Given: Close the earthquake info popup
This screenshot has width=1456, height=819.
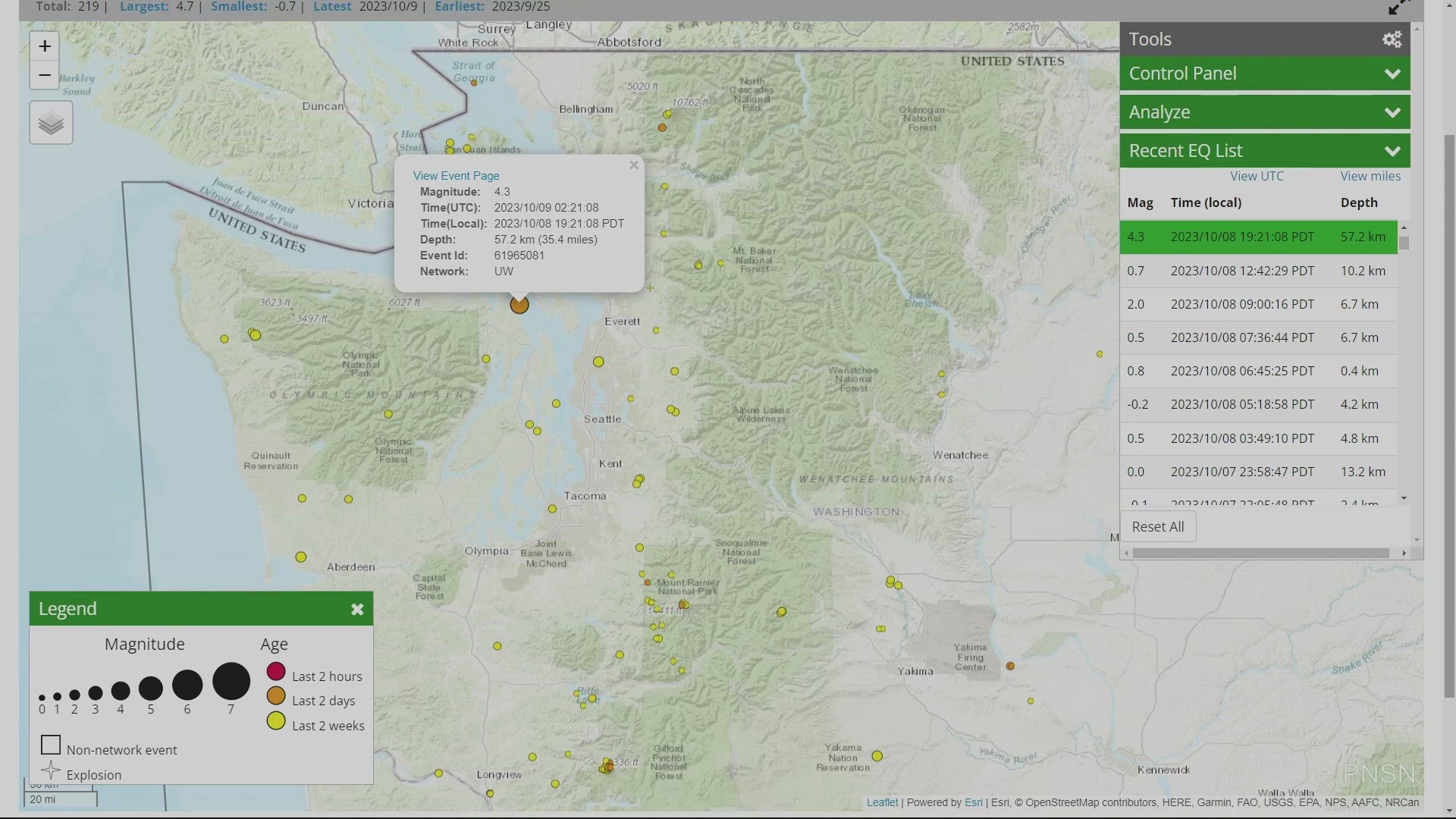Looking at the screenshot, I should coord(634,165).
